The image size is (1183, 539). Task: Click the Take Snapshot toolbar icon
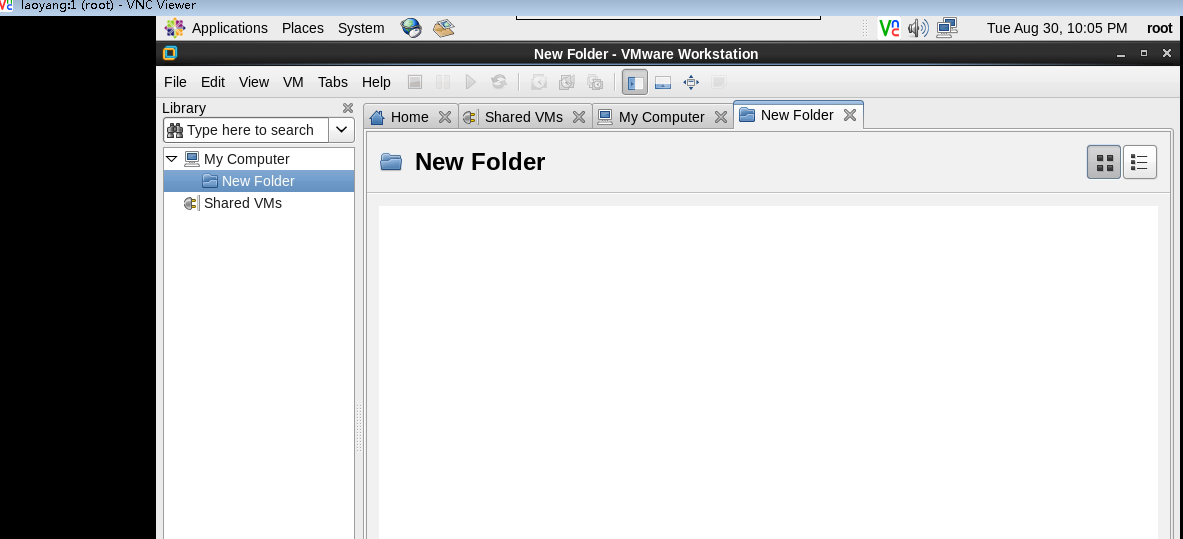click(539, 82)
